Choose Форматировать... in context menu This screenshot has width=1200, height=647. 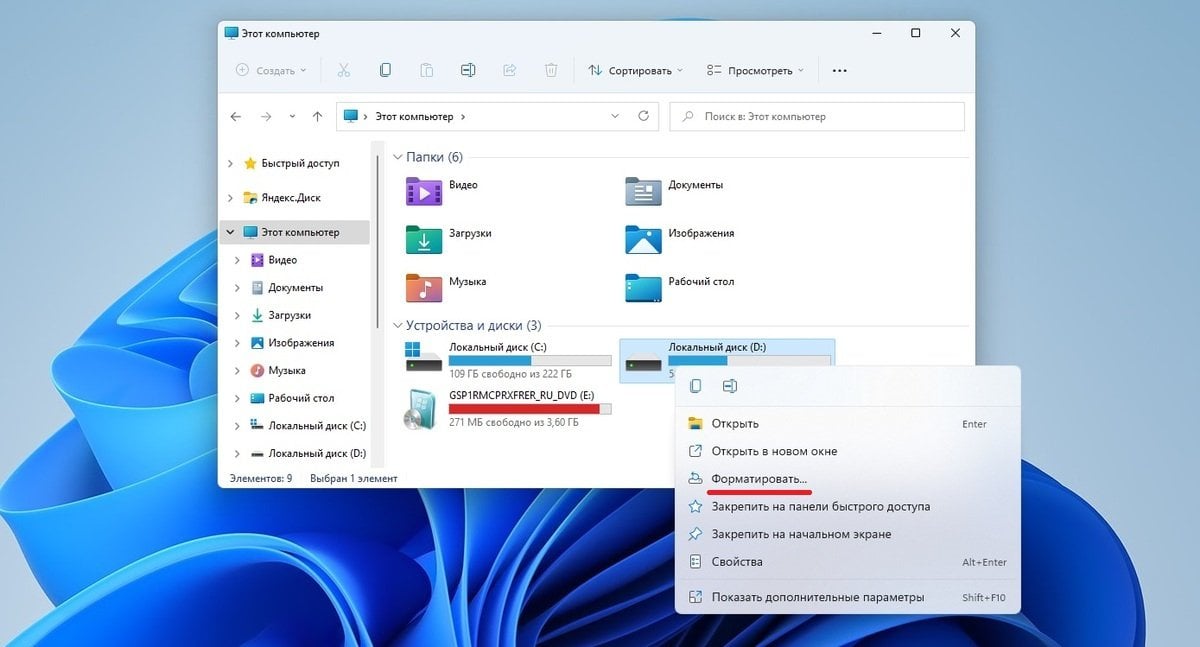(848, 479)
